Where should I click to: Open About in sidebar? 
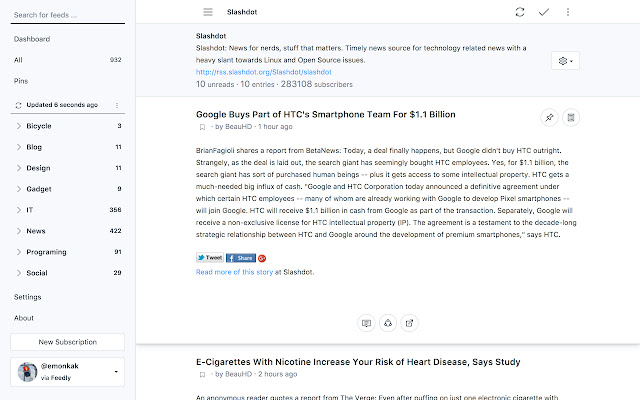tap(24, 318)
